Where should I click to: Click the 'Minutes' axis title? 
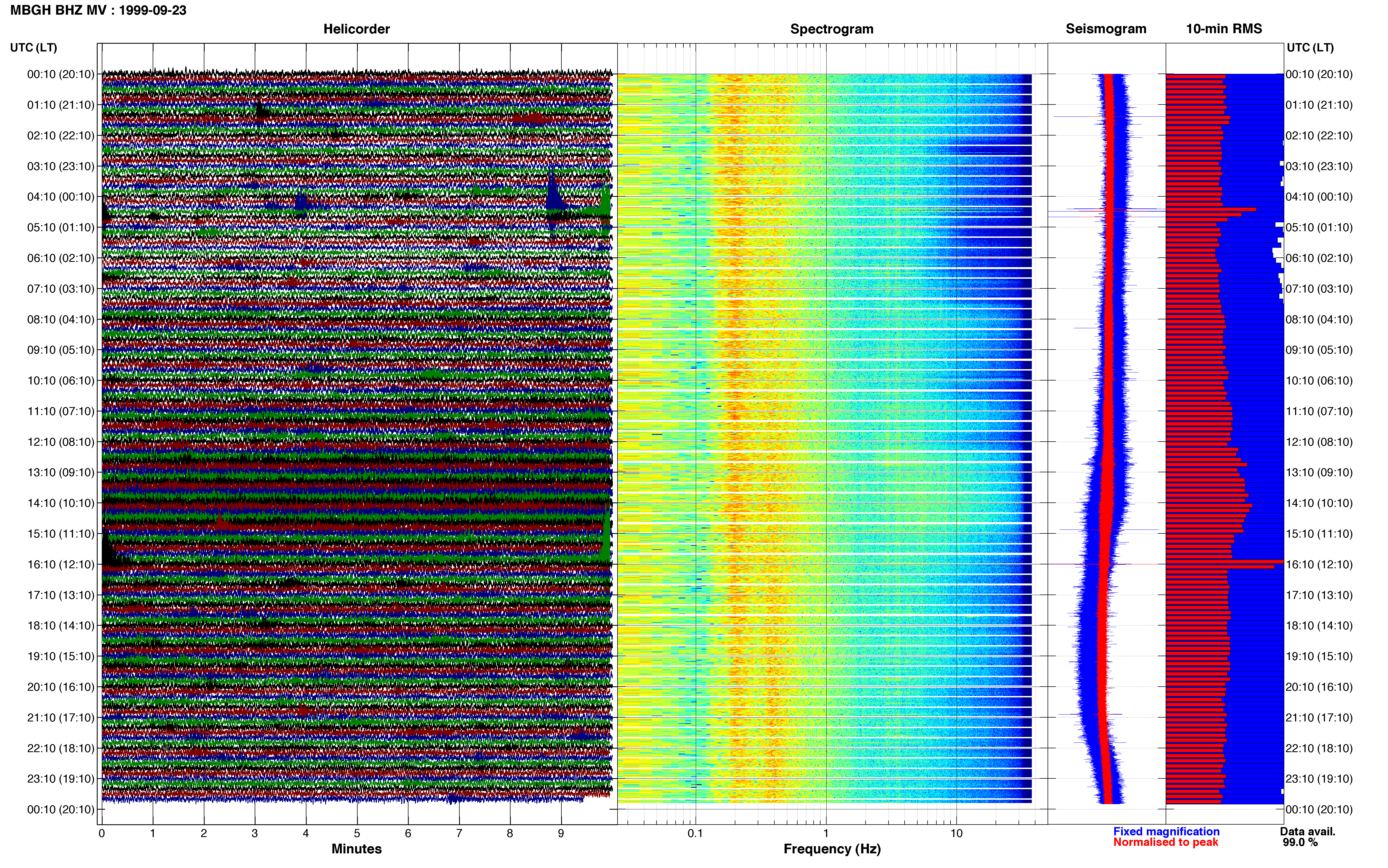tap(356, 849)
